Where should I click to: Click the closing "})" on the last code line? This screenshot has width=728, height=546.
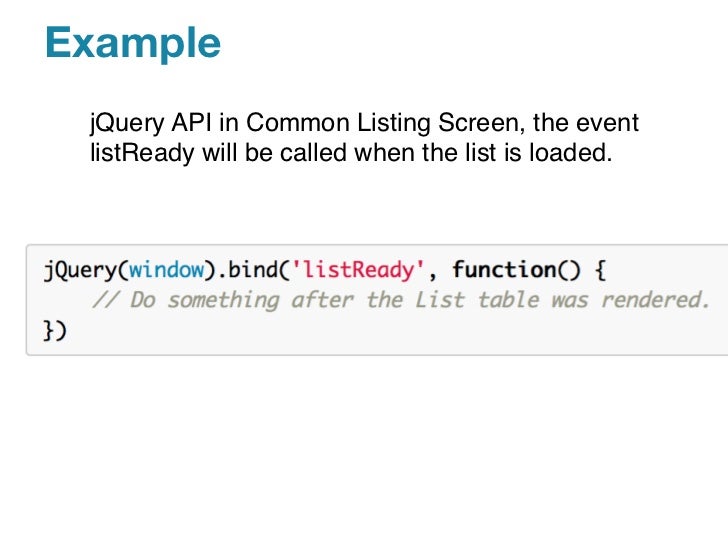point(54,331)
